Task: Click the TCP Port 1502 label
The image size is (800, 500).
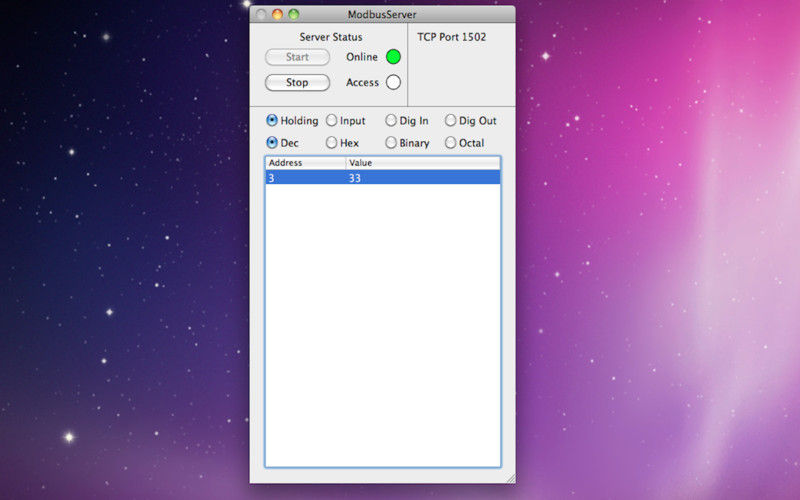Action: tap(452, 37)
